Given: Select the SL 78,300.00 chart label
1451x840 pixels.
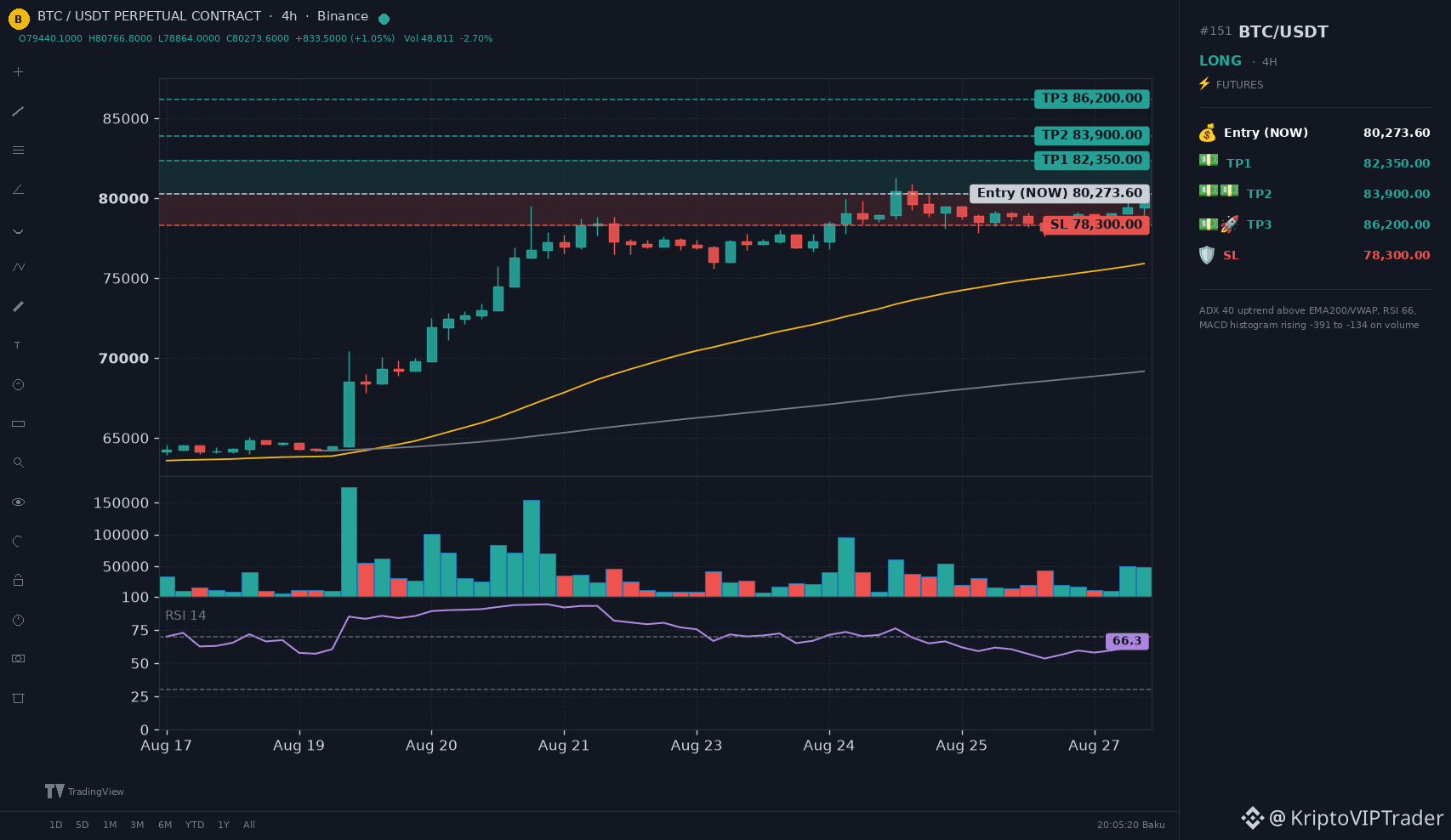Looking at the screenshot, I should (x=1096, y=224).
